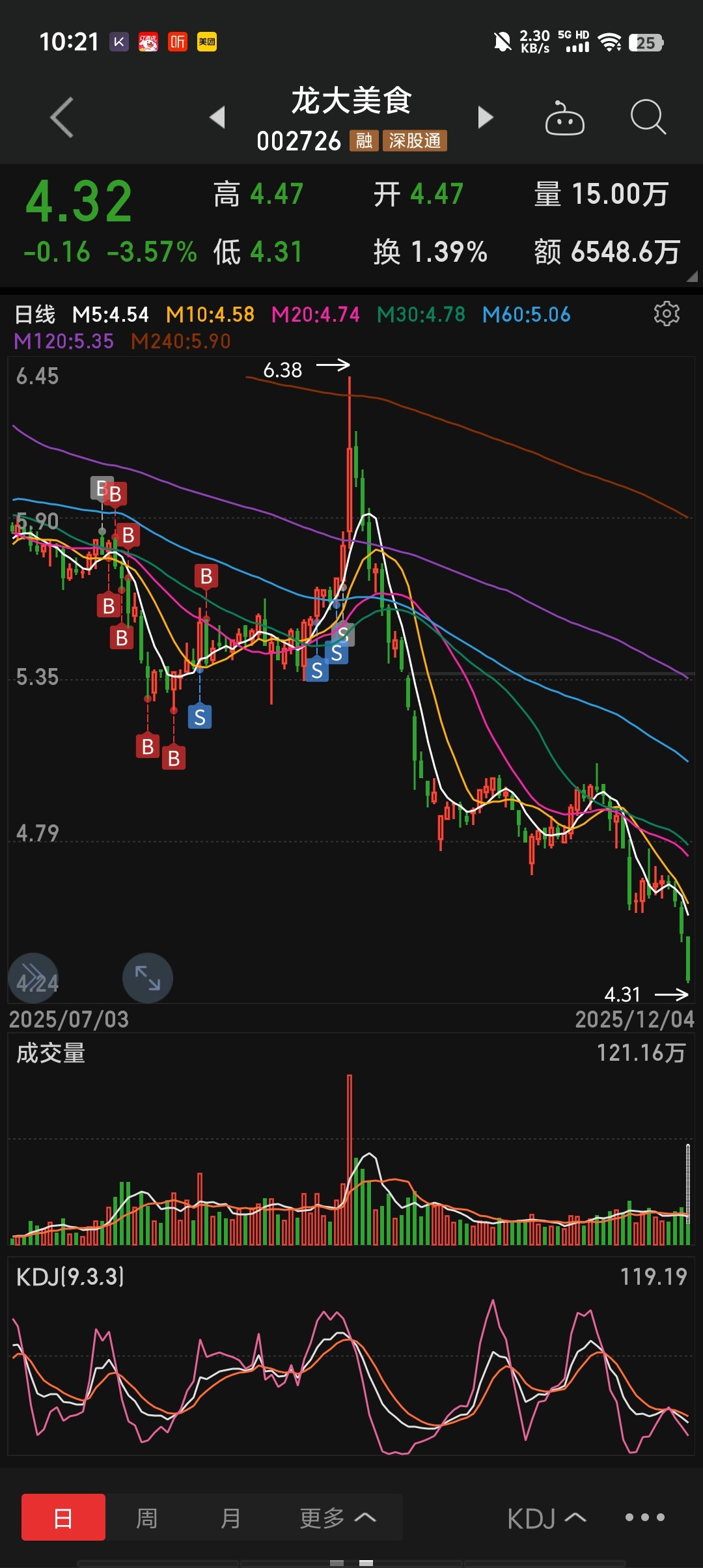Image resolution: width=703 pixels, height=1568 pixels.
Task: Tap the M60:5.06 moving average label
Action: pyautogui.click(x=527, y=315)
